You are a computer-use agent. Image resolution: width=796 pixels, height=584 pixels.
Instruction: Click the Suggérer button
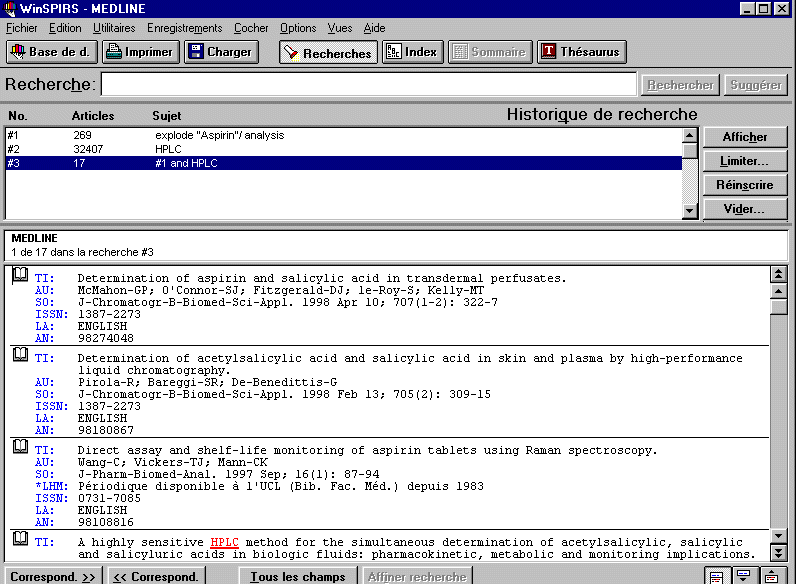(x=756, y=85)
